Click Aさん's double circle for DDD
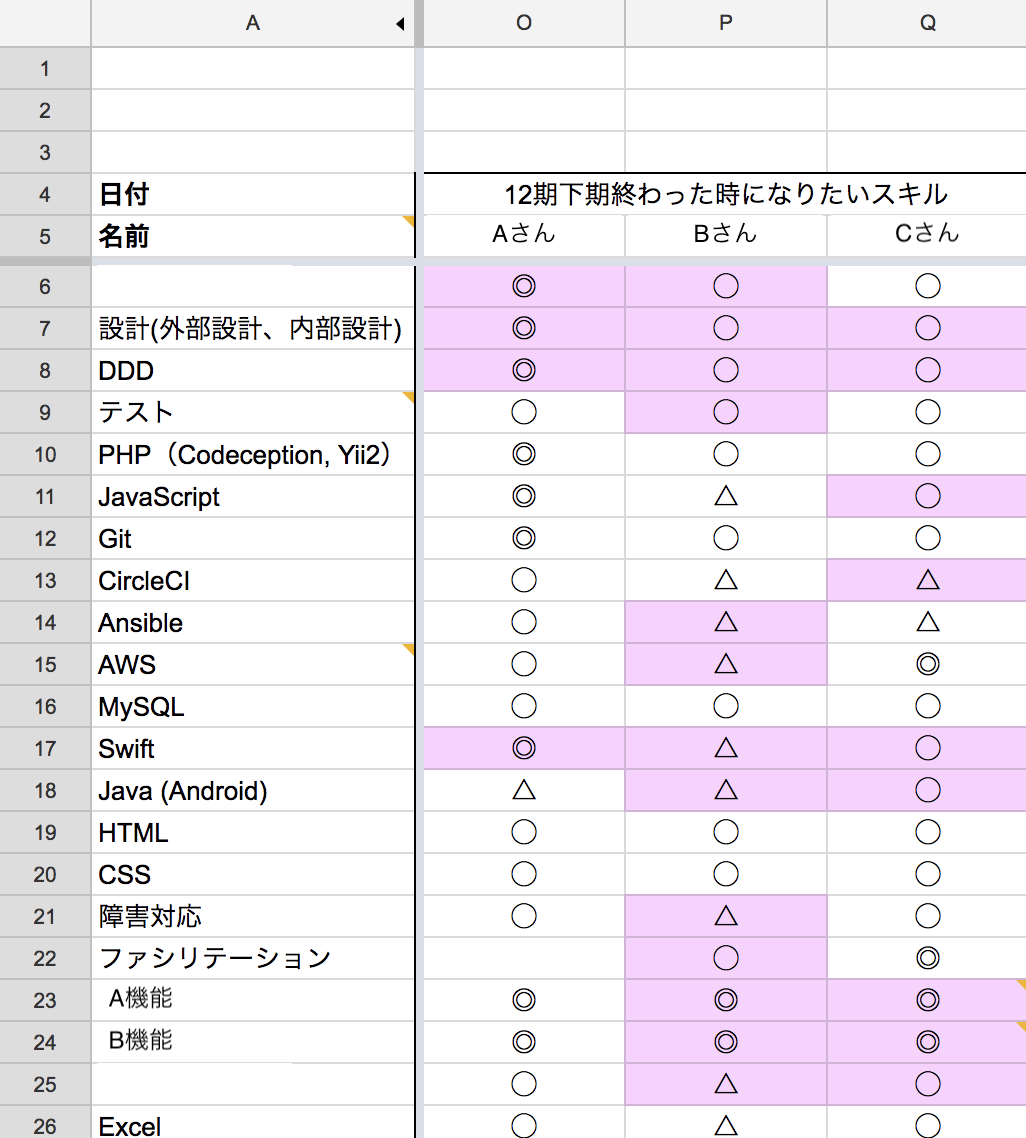1026x1138 pixels. pyautogui.click(x=524, y=370)
